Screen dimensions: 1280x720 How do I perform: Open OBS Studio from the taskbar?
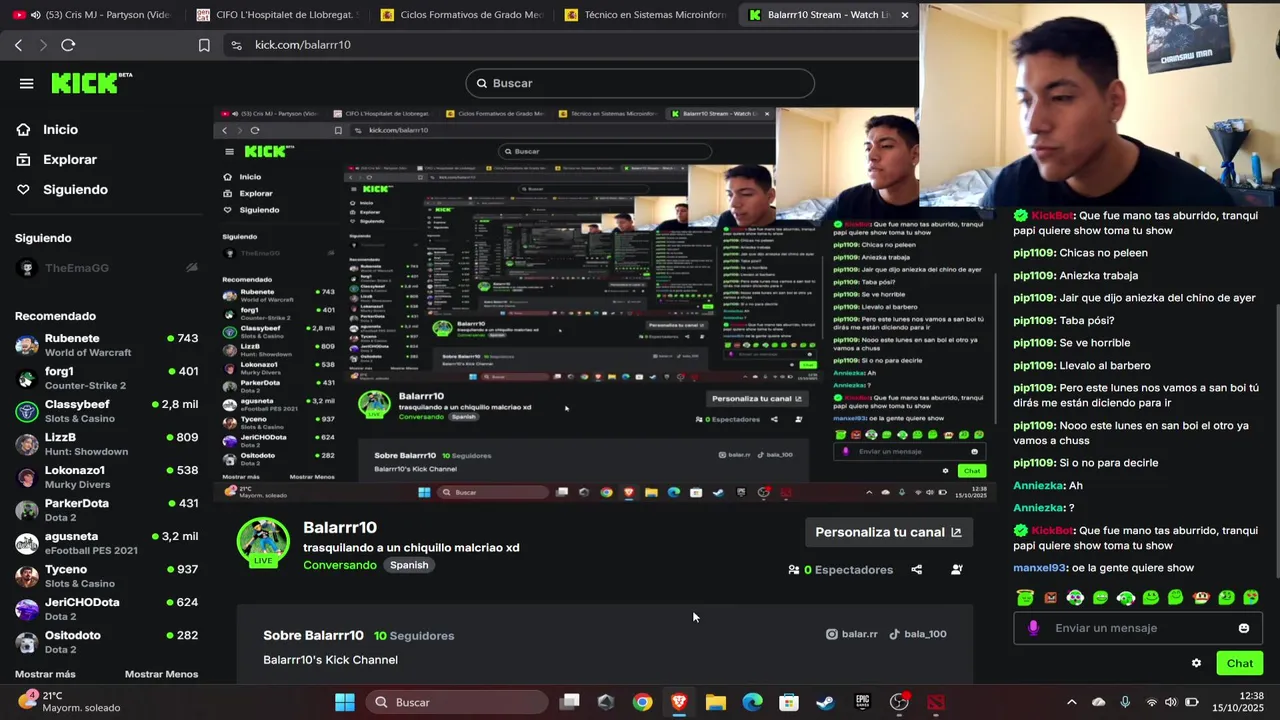tap(899, 702)
